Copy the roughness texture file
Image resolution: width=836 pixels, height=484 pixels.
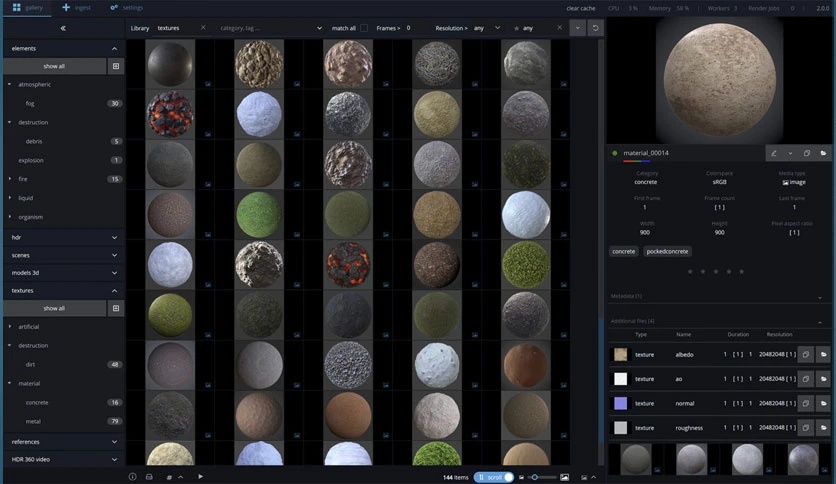pos(806,428)
